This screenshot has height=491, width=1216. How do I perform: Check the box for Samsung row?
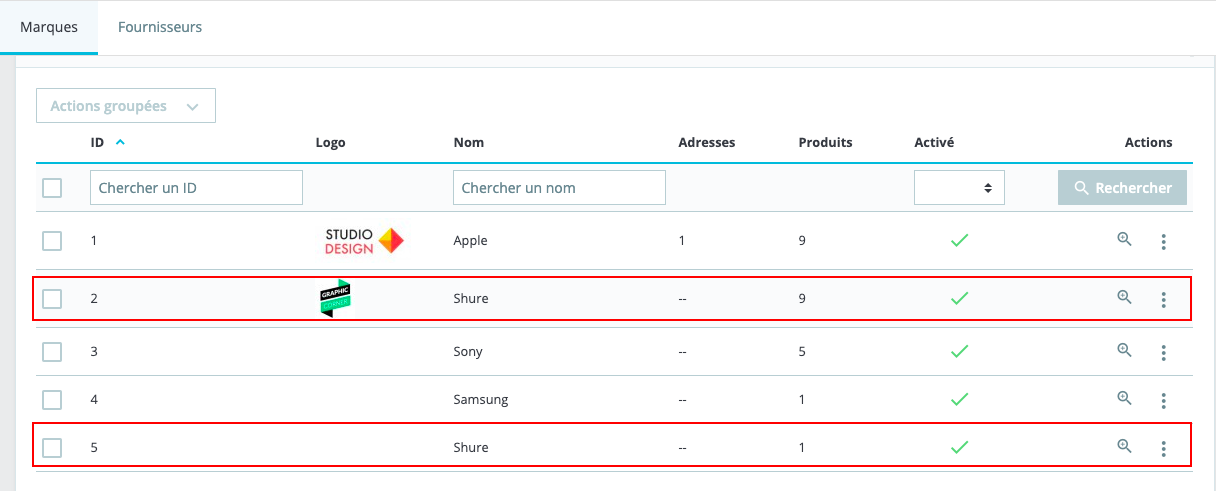coord(52,399)
